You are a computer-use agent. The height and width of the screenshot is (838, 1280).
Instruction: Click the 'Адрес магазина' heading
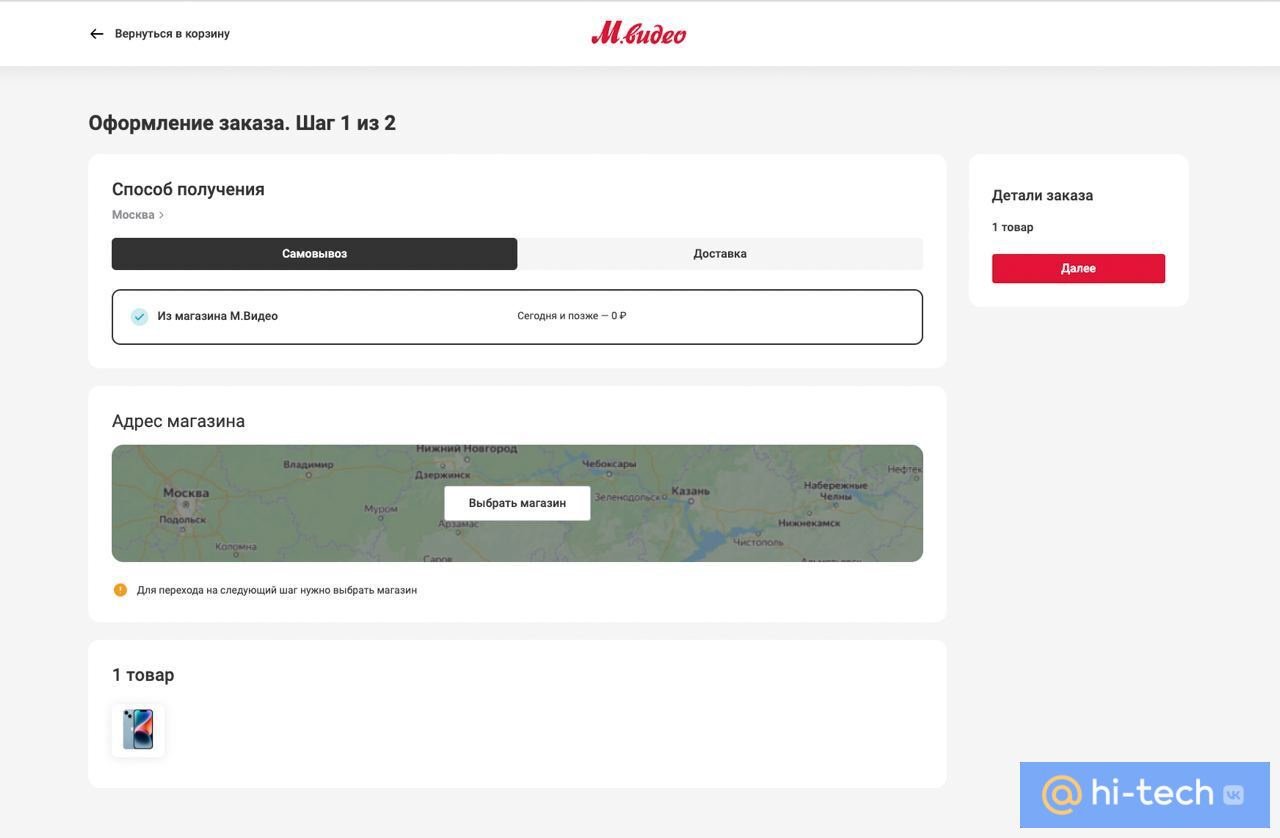click(x=178, y=421)
